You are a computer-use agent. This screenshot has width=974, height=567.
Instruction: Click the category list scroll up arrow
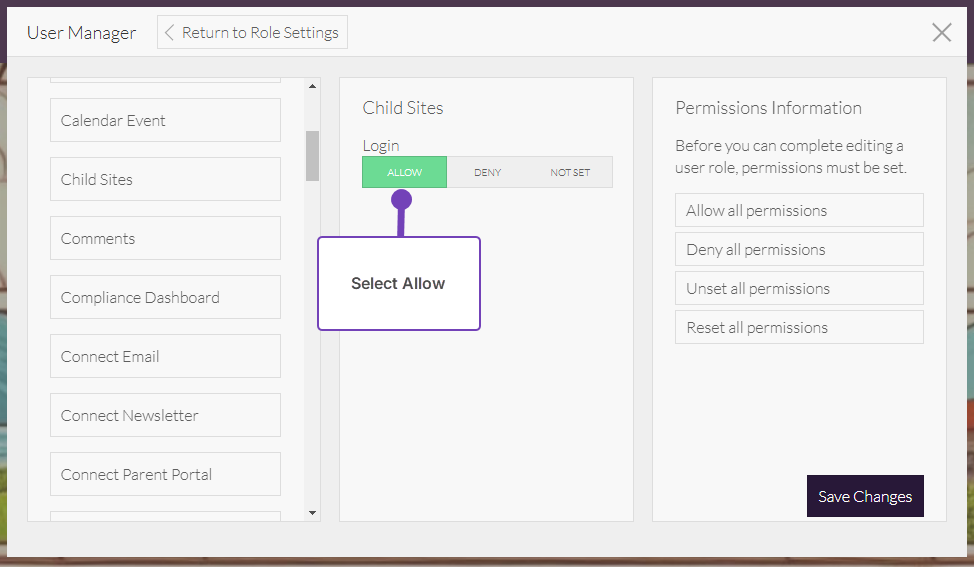pos(312,86)
